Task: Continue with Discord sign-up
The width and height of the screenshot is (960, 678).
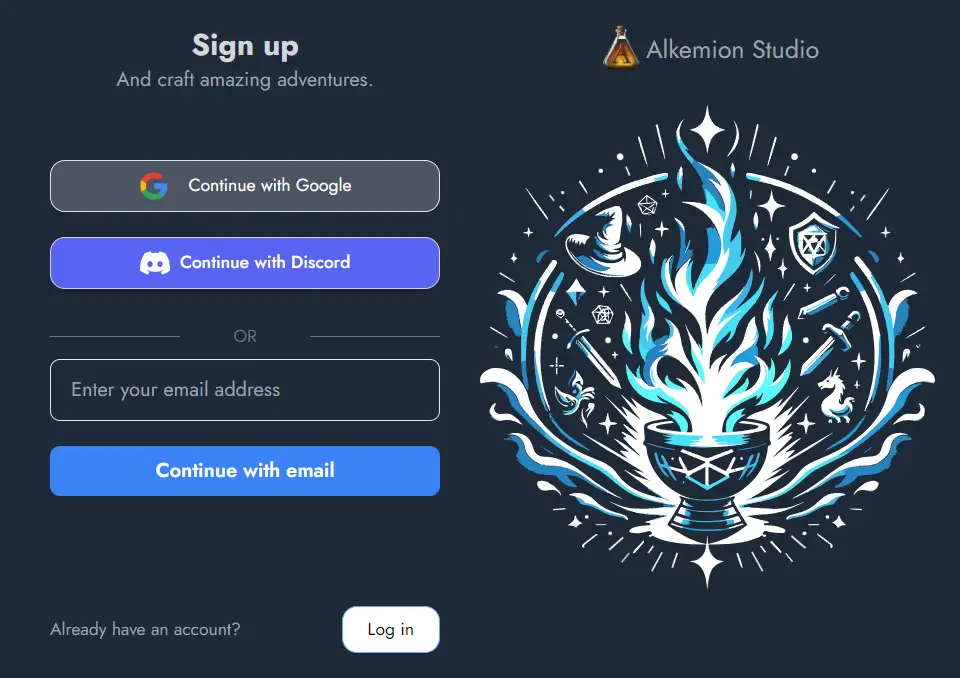Action: click(245, 263)
